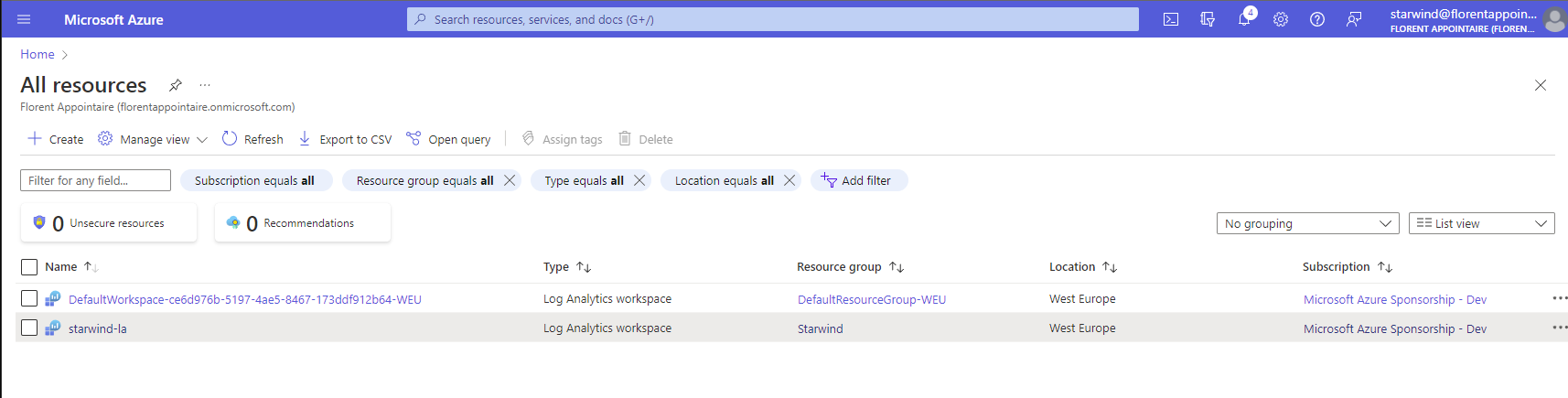This screenshot has height=398, width=1568.
Task: Click the Assign tags command
Action: 563,139
